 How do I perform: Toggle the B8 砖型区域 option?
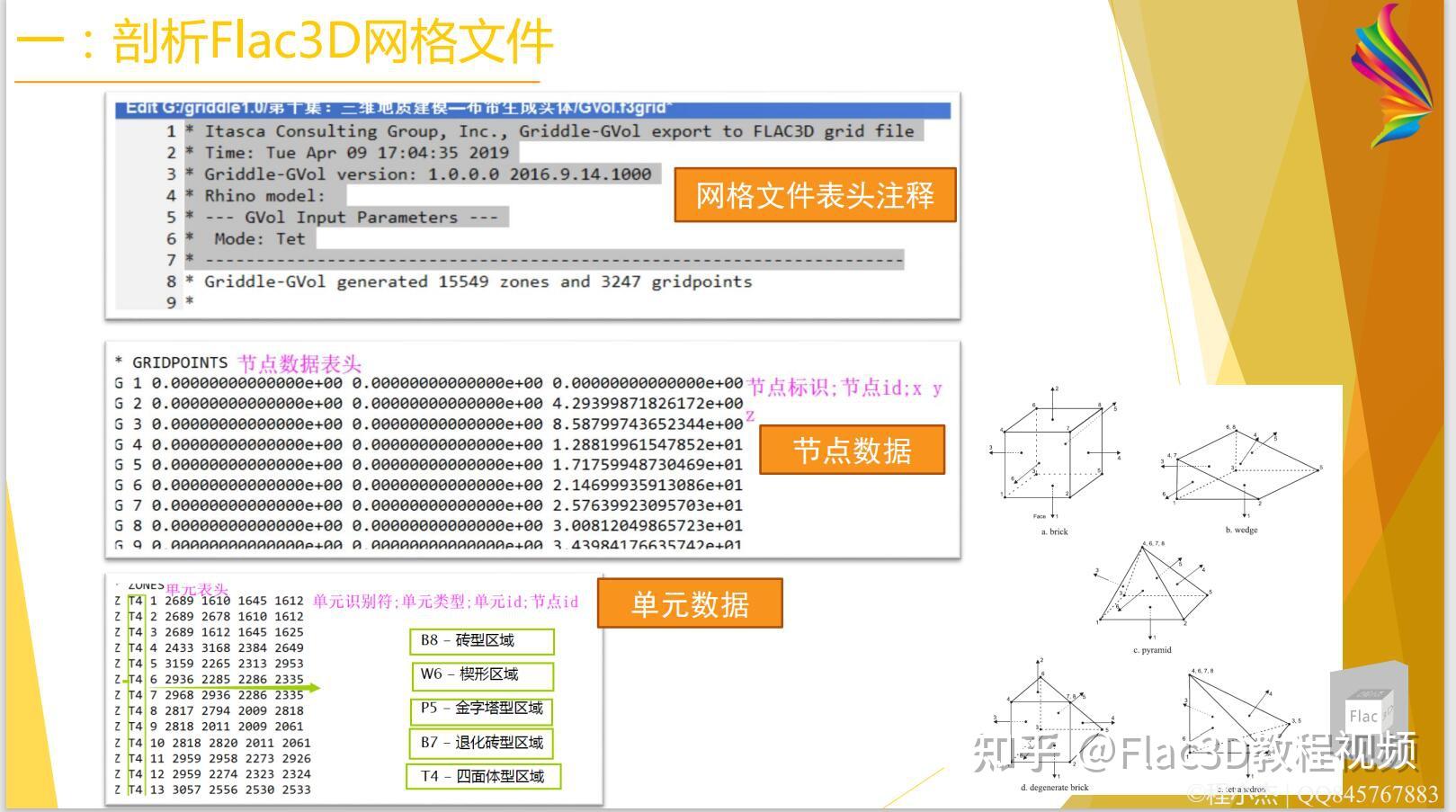(481, 641)
